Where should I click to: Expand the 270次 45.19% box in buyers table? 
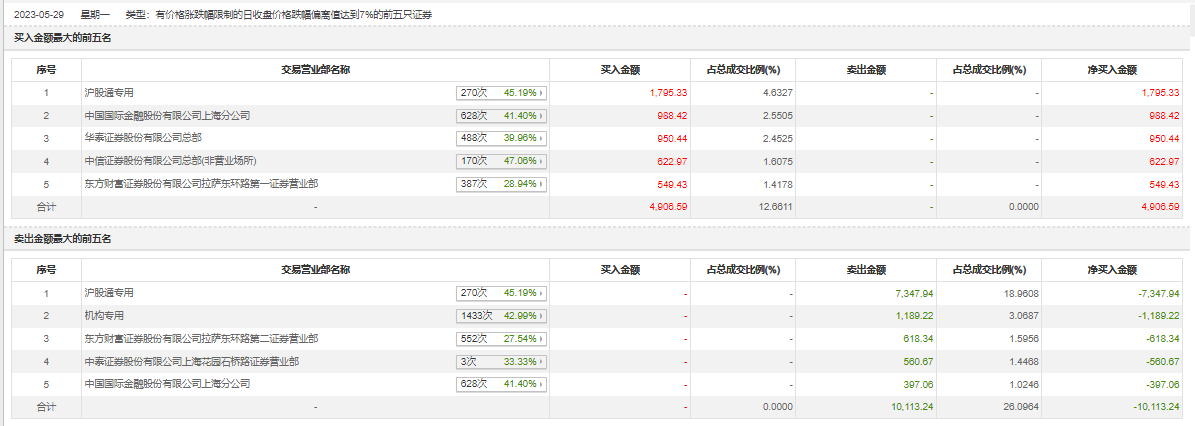[x=501, y=93]
